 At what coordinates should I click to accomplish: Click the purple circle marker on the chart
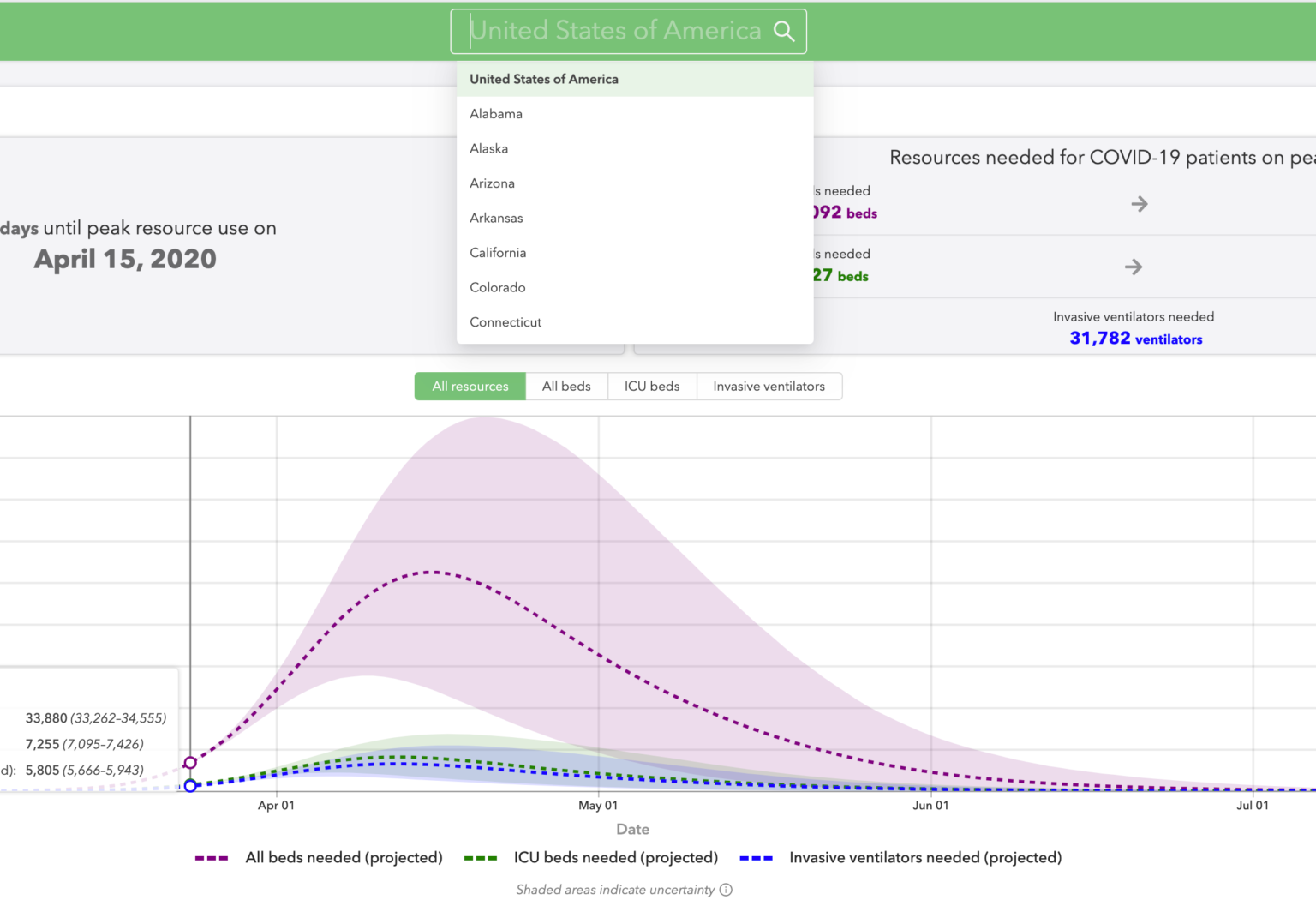(190, 762)
